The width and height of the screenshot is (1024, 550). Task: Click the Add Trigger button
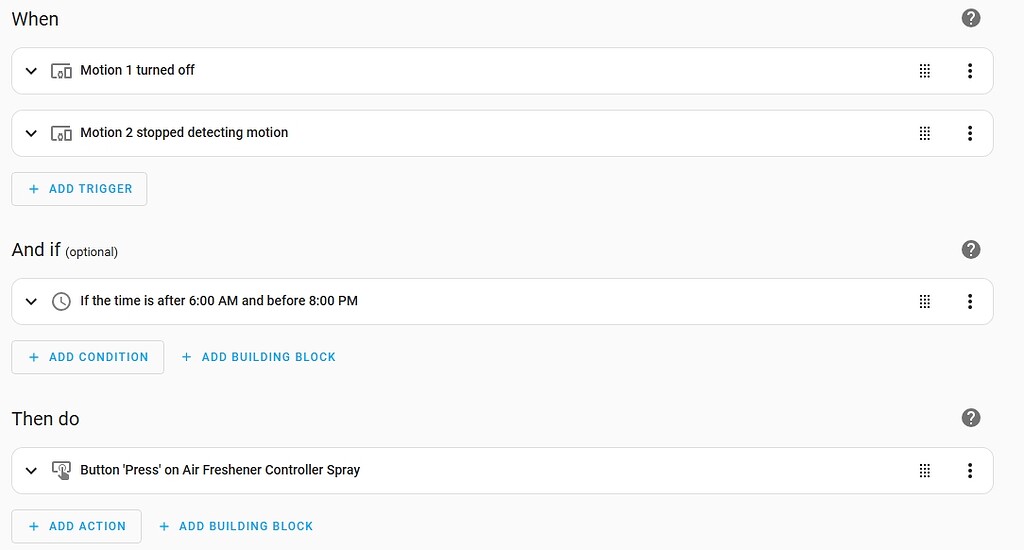[79, 189]
